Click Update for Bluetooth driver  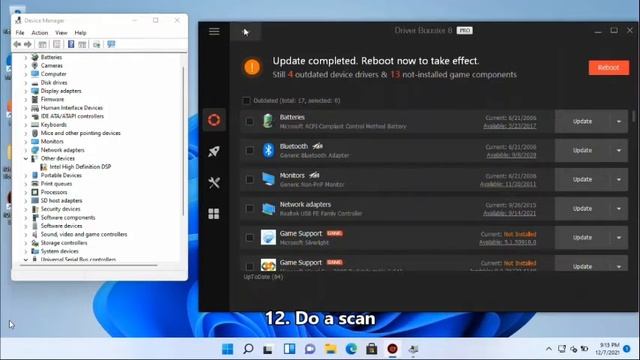[x=582, y=151]
